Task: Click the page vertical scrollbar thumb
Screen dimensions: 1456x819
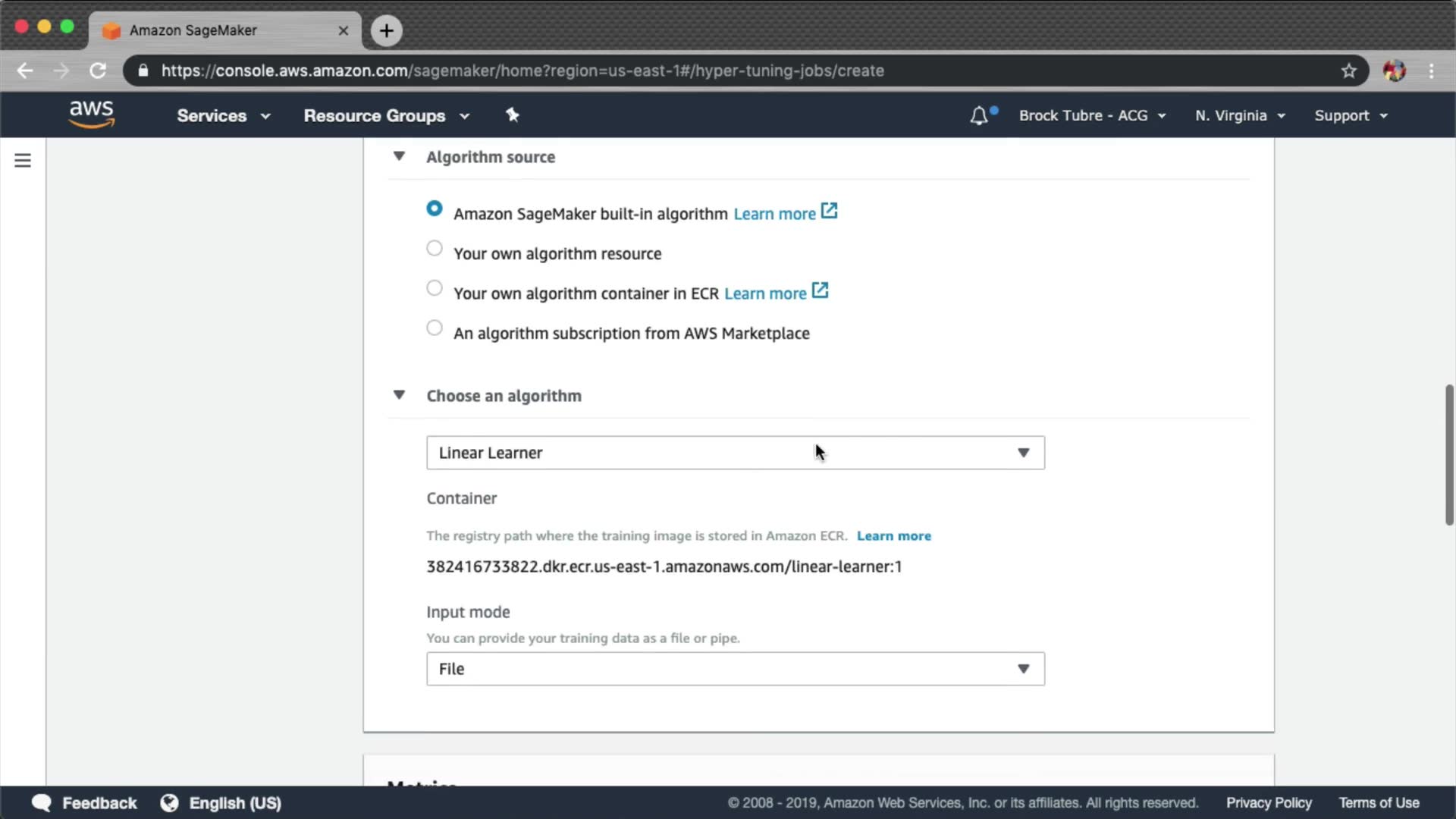Action: coord(1449,455)
